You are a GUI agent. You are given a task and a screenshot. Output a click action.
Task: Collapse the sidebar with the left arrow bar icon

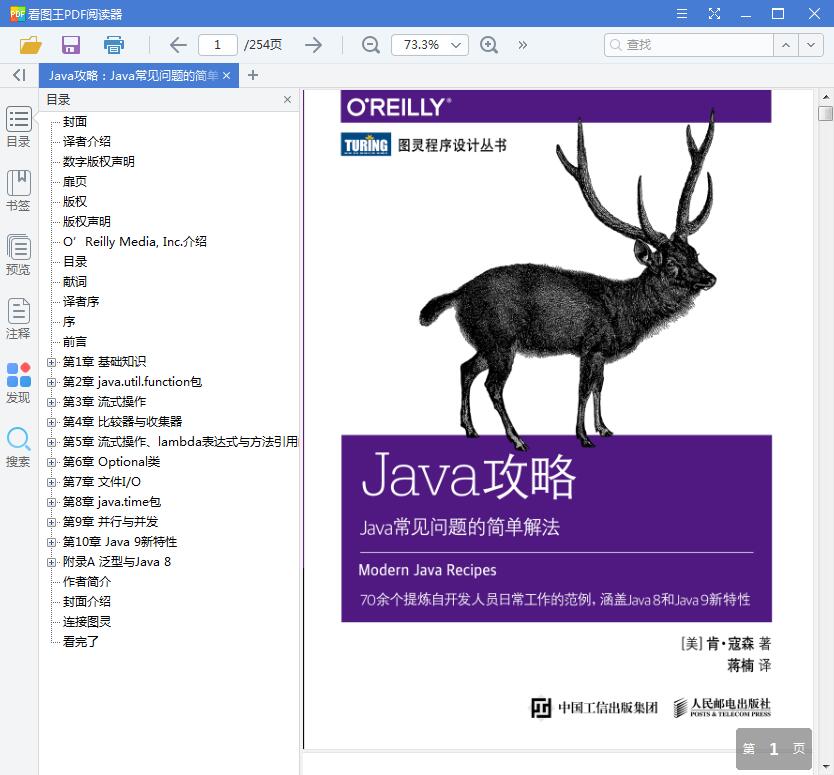(x=19, y=75)
